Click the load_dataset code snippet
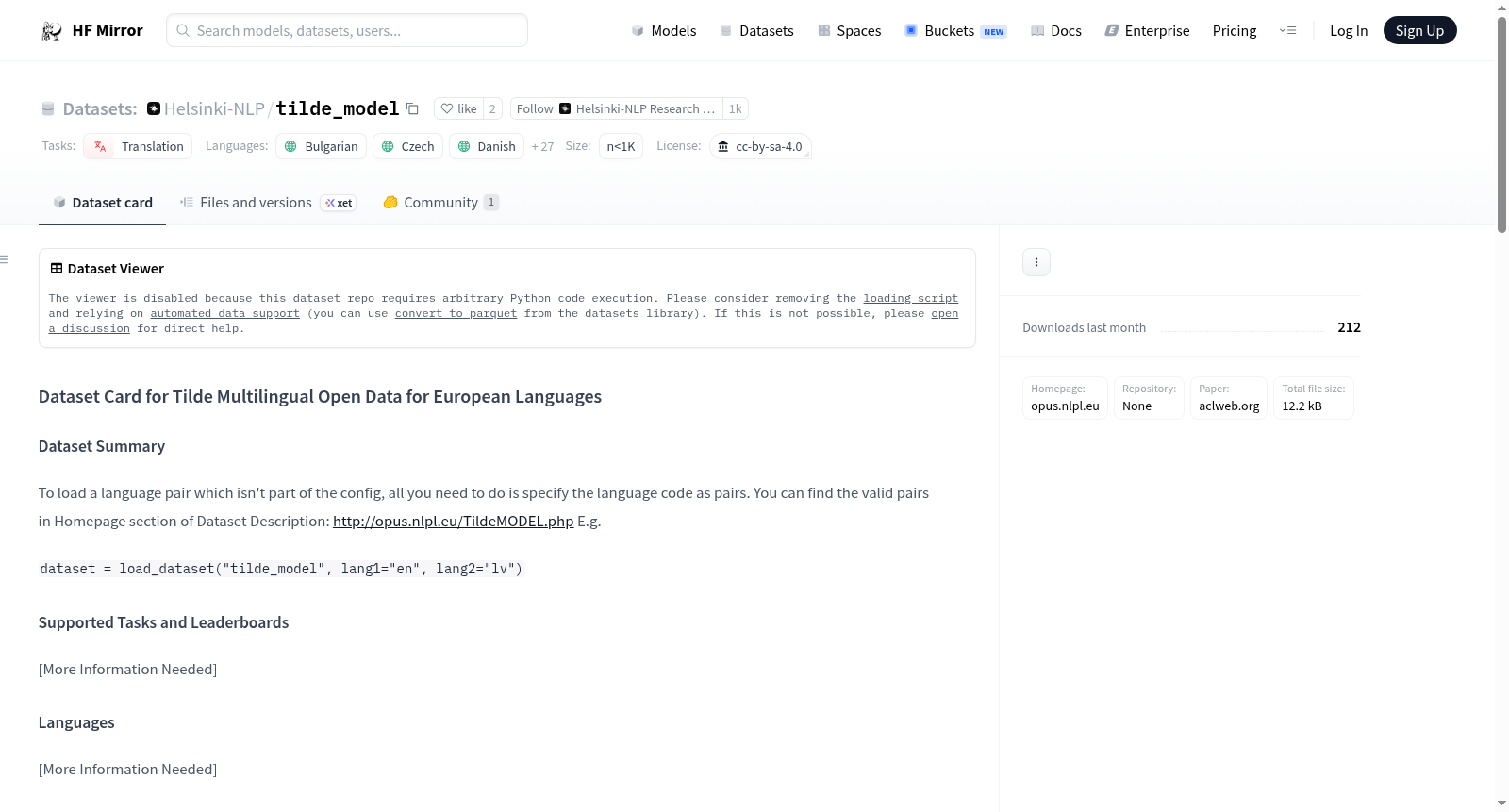1509x812 pixels. point(281,569)
